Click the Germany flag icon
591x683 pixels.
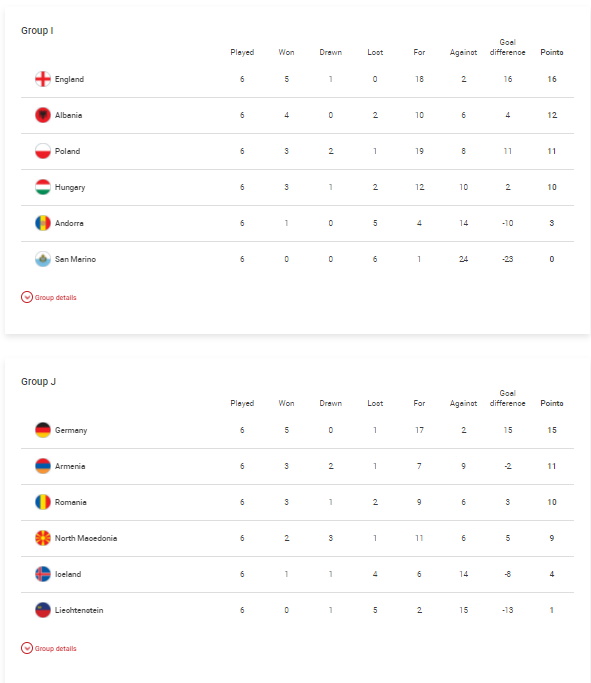43,430
